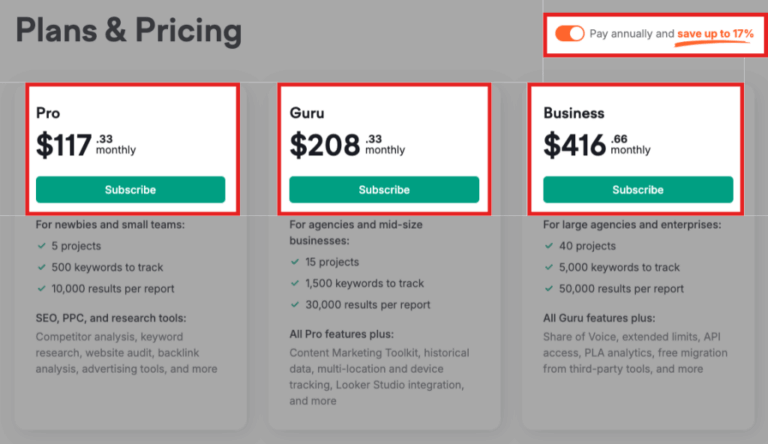Select the checkmark next to 1,500 keywords to track
This screenshot has height=444, width=768.
(x=295, y=283)
